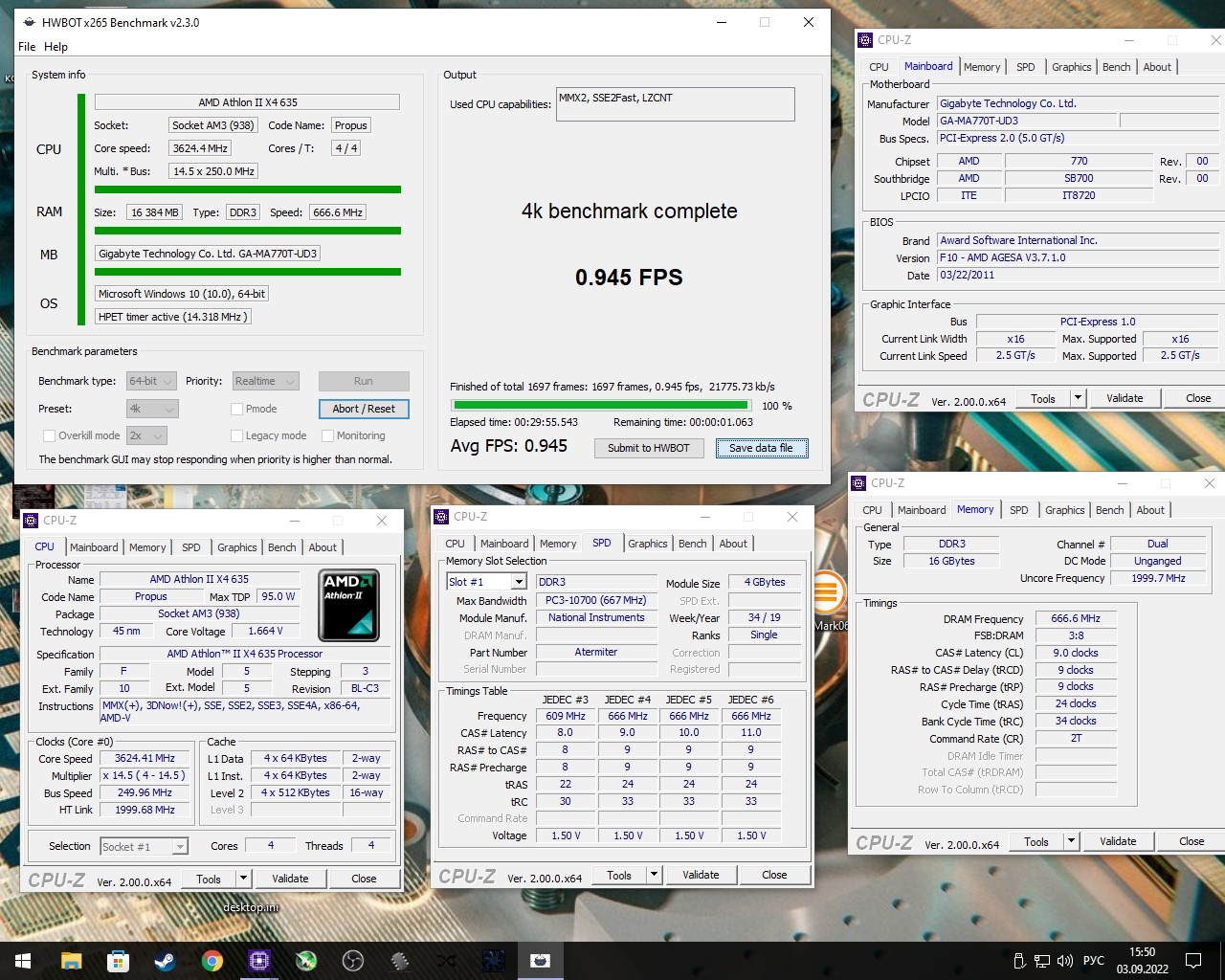Open Microsoft Store from the taskbar

(x=118, y=961)
